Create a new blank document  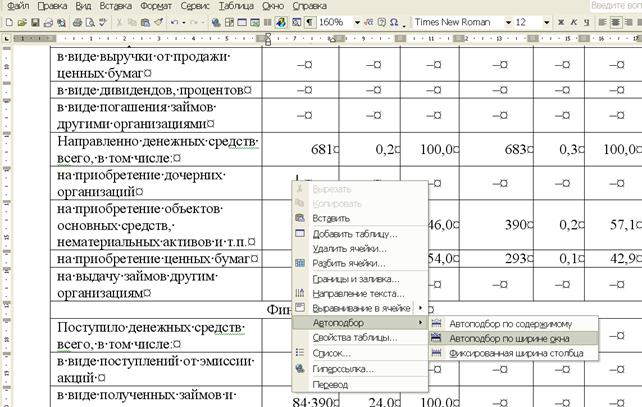click(x=9, y=23)
